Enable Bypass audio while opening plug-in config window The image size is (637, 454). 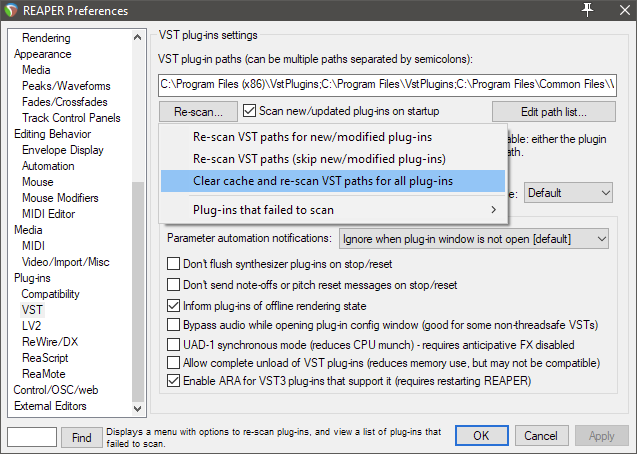173,325
